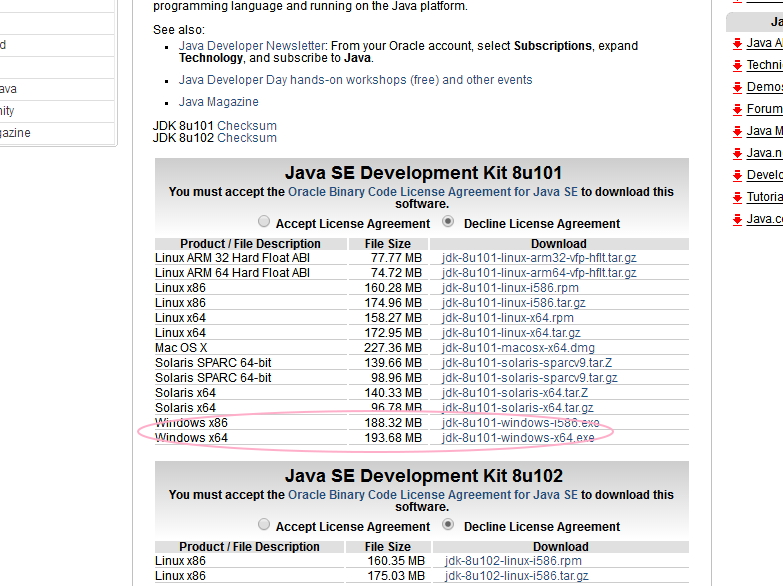Download jdk-8u101-linux-i586.rpm

pos(510,288)
